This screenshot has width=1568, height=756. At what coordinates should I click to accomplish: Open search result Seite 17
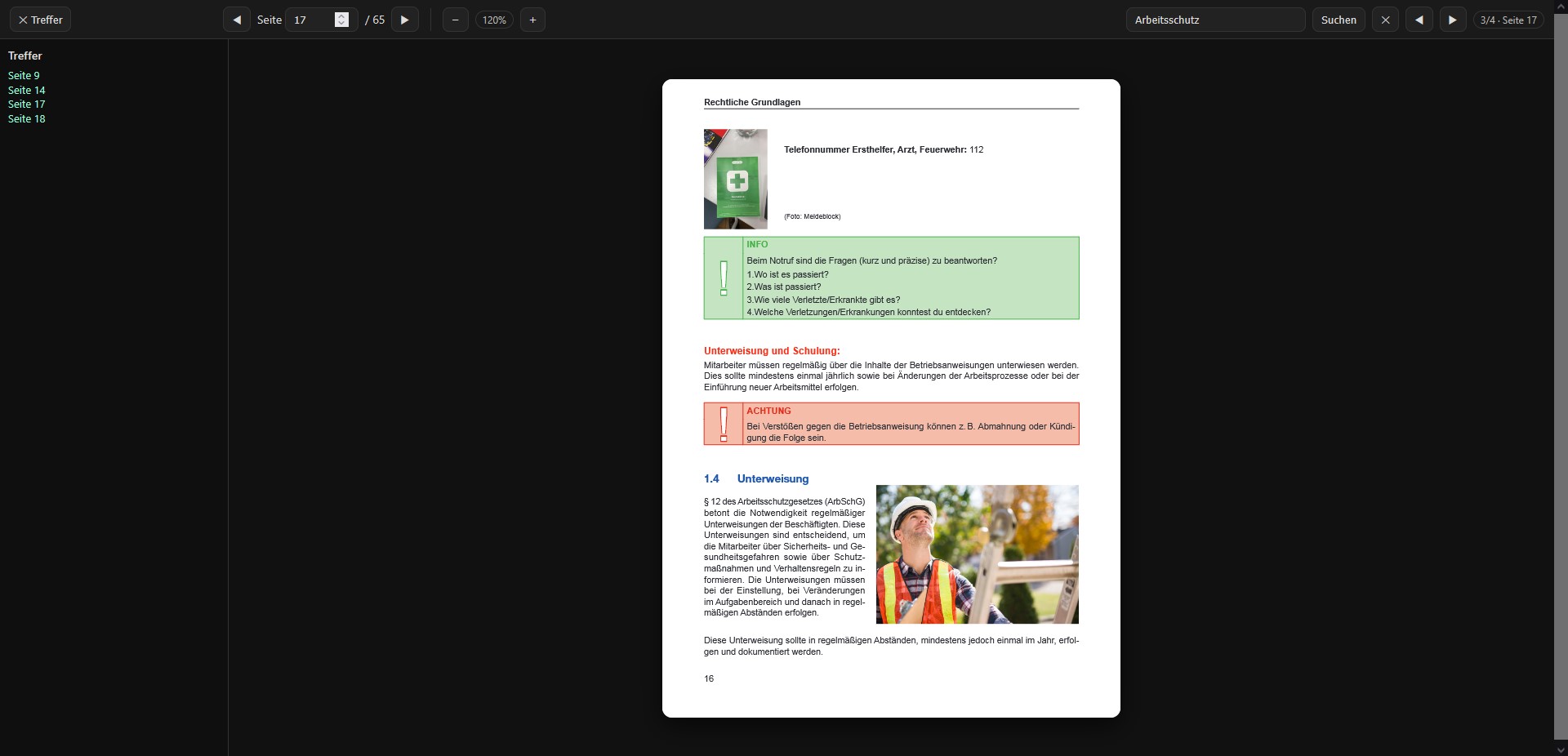[x=26, y=104]
